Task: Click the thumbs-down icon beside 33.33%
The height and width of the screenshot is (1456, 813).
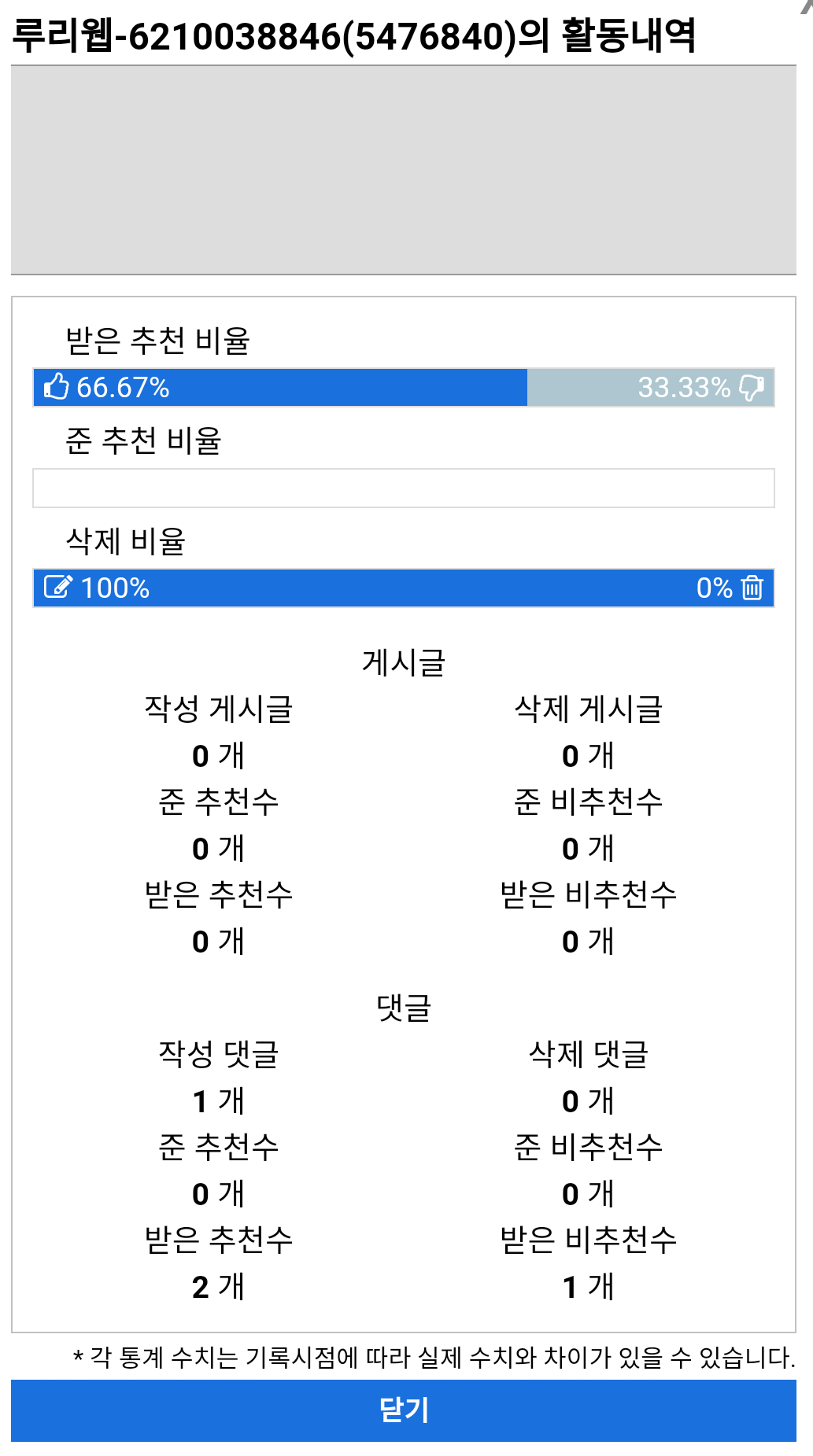Action: pos(752,387)
